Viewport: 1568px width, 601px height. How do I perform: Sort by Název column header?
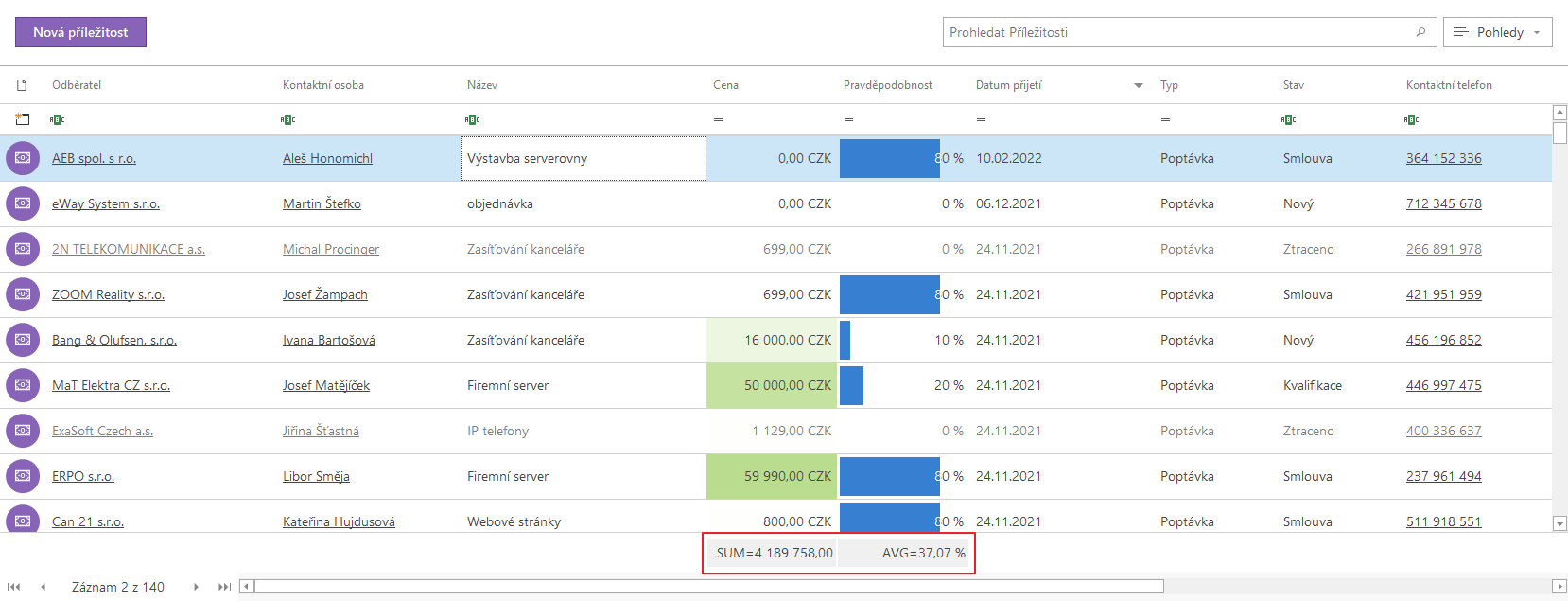(482, 85)
